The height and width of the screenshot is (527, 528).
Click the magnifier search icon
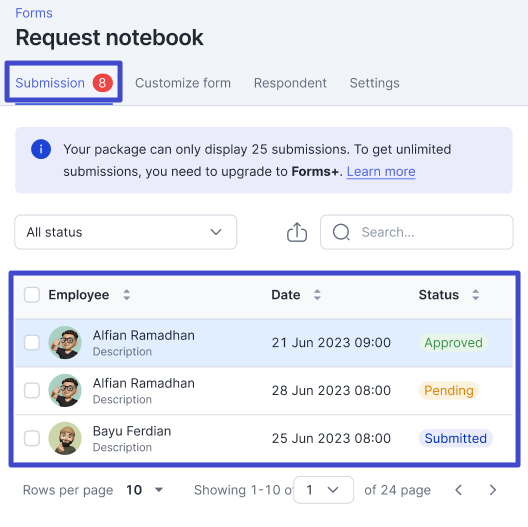pos(341,232)
